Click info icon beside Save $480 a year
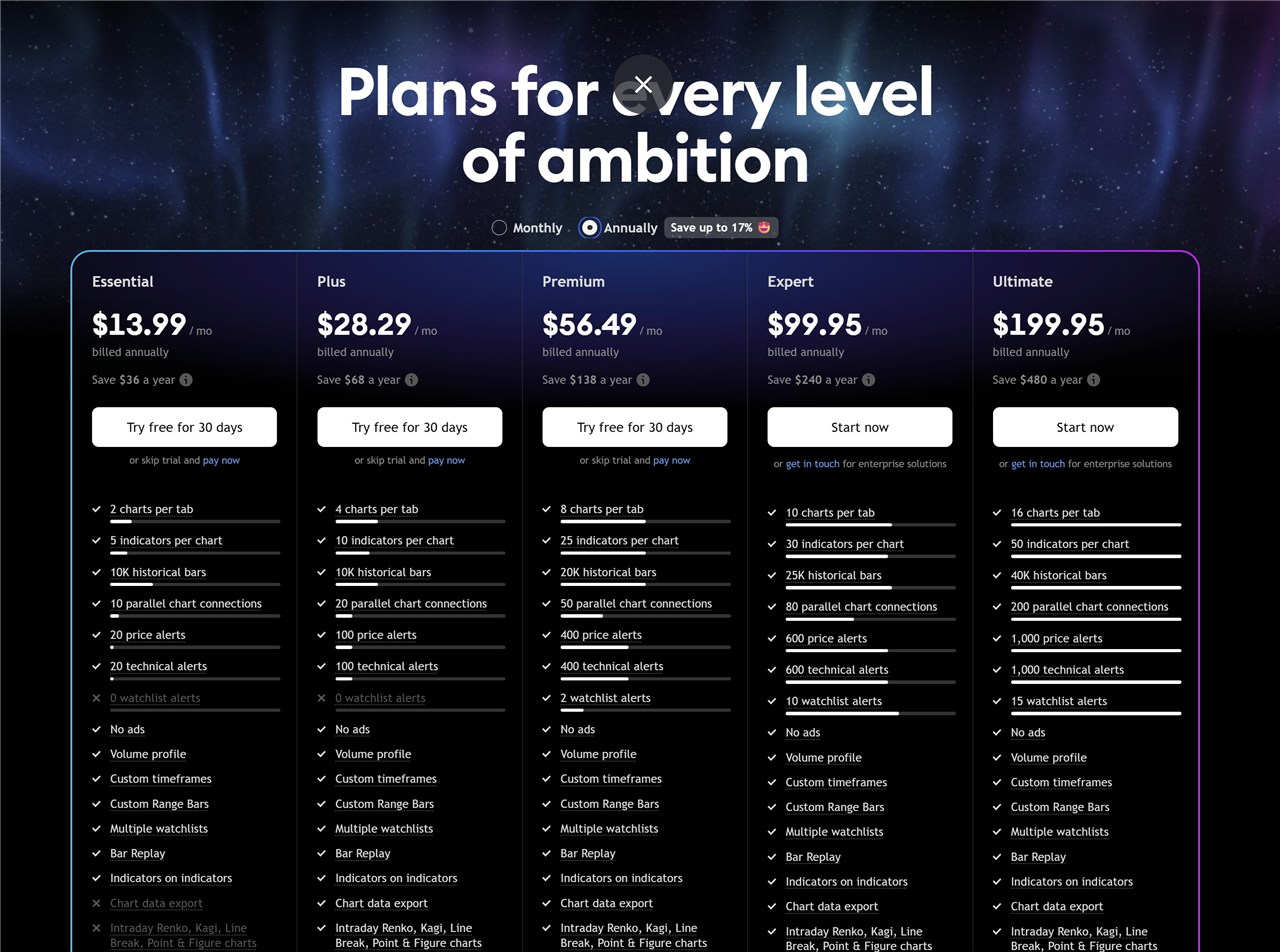 click(x=1093, y=380)
